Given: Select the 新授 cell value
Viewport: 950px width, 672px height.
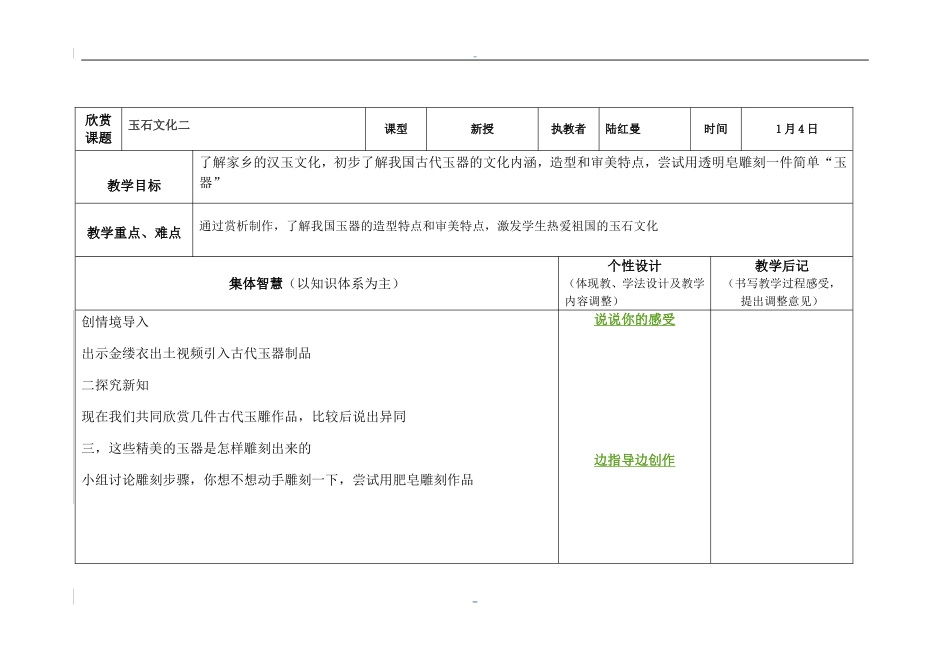Looking at the screenshot, I should (x=482, y=129).
